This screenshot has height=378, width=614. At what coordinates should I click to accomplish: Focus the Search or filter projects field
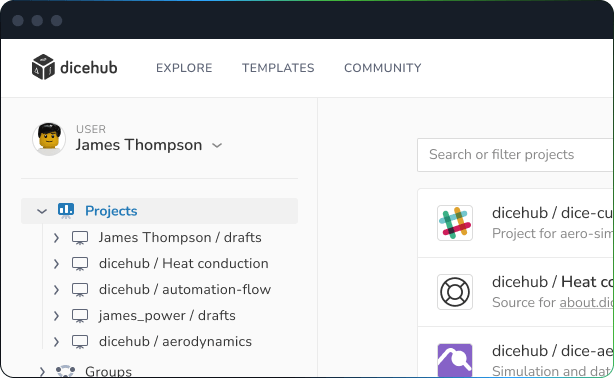(515, 155)
